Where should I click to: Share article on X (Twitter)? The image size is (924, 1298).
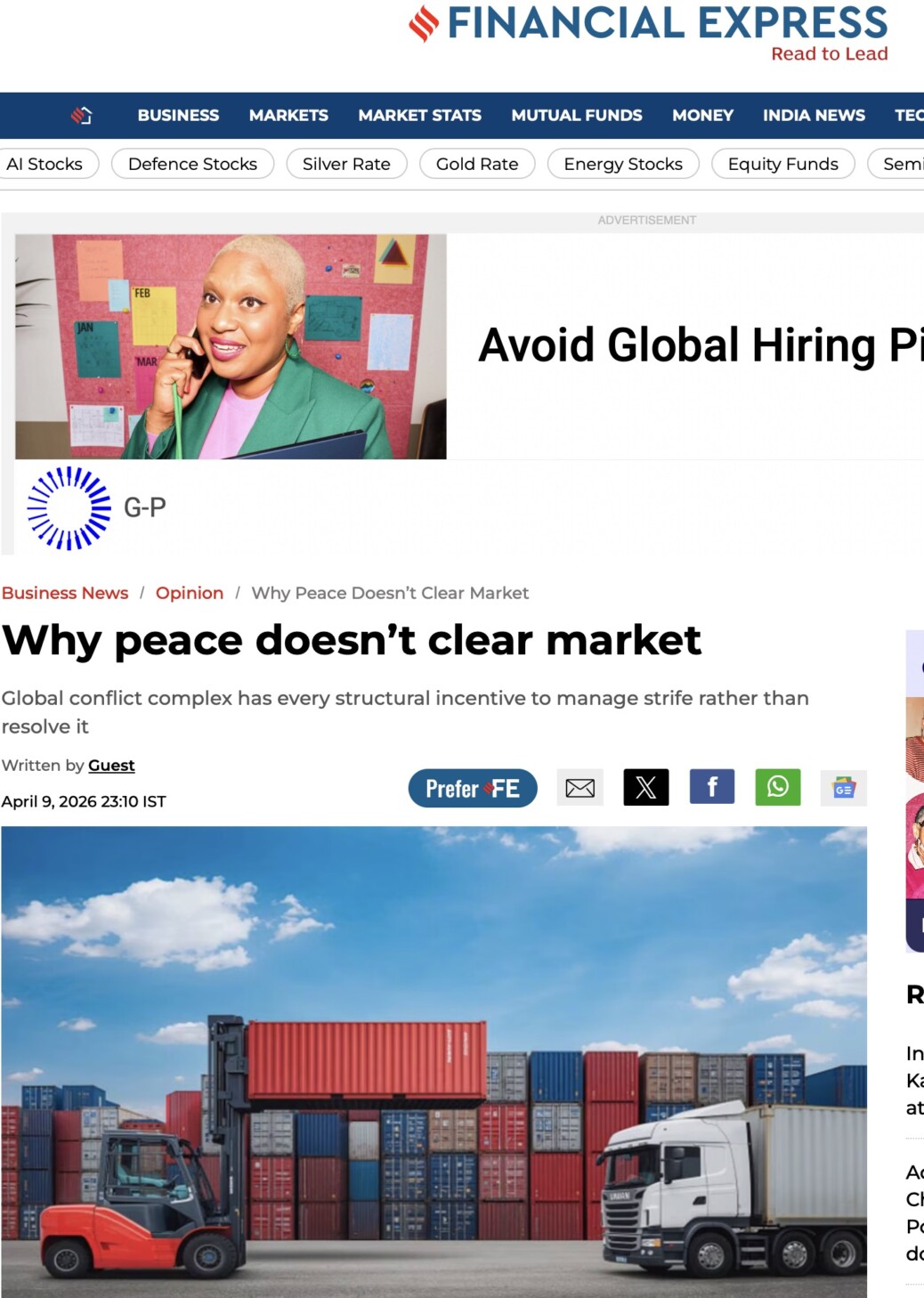(645, 788)
